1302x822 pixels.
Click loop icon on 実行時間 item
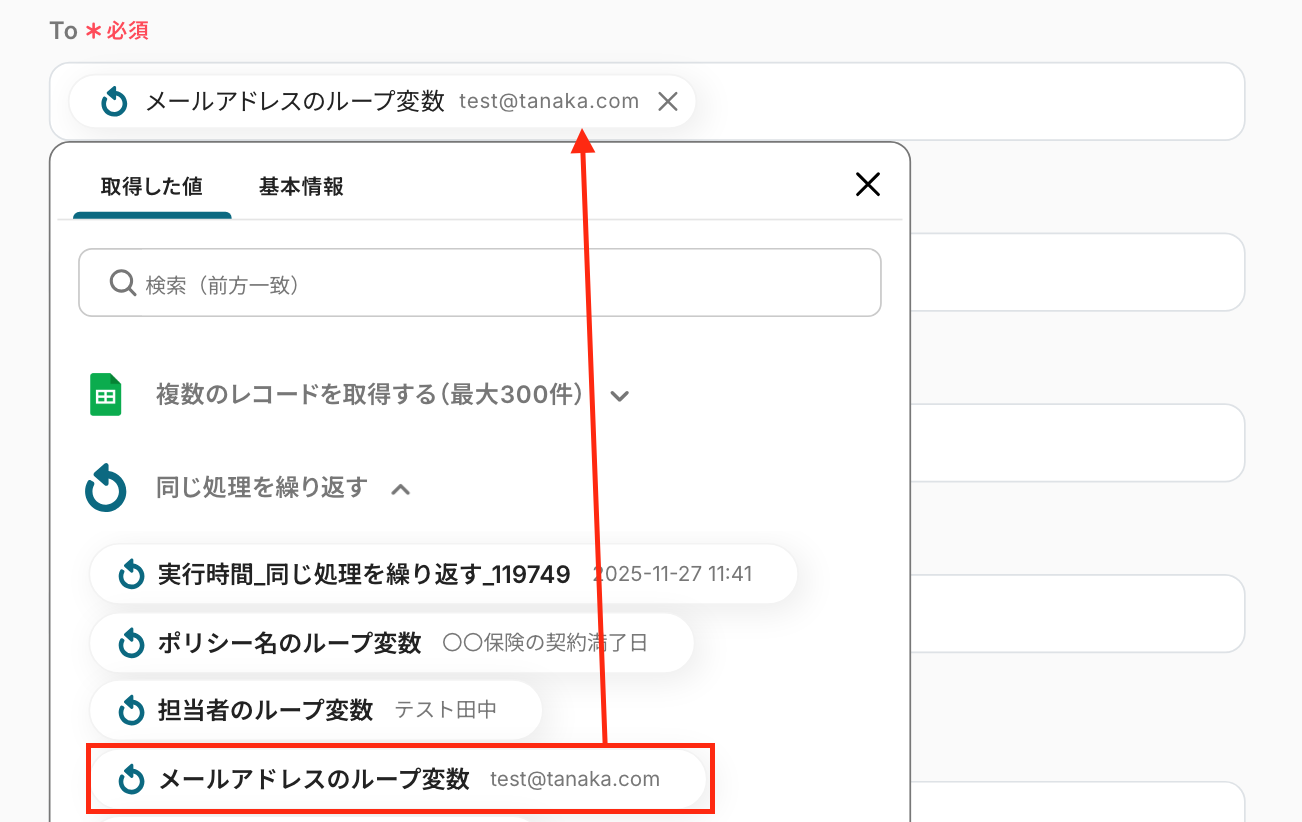coord(132,575)
